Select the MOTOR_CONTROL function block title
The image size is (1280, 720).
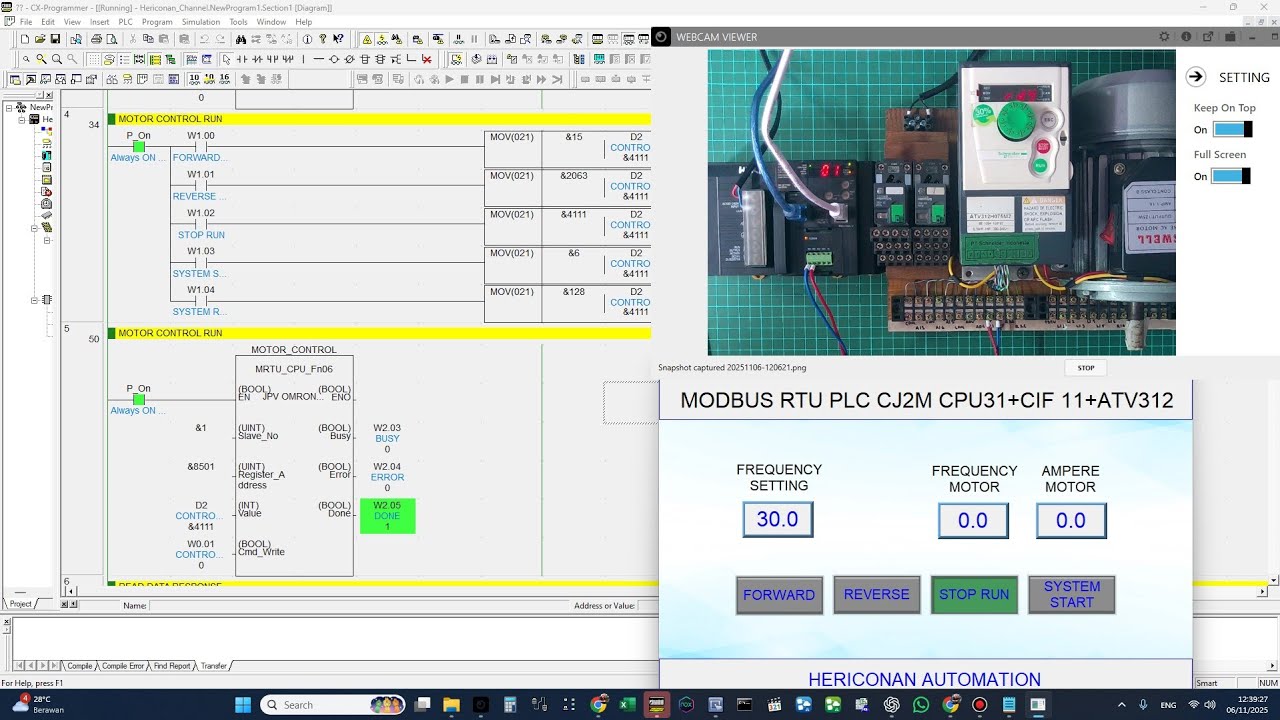click(x=294, y=350)
